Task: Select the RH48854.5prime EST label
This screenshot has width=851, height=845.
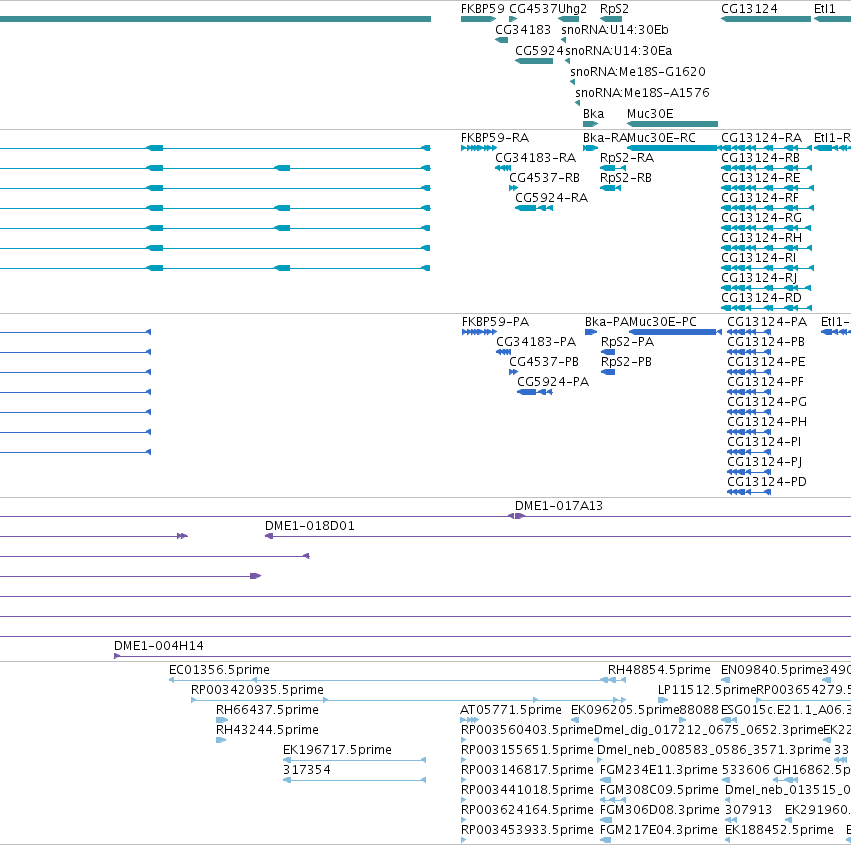Action: pos(659,670)
